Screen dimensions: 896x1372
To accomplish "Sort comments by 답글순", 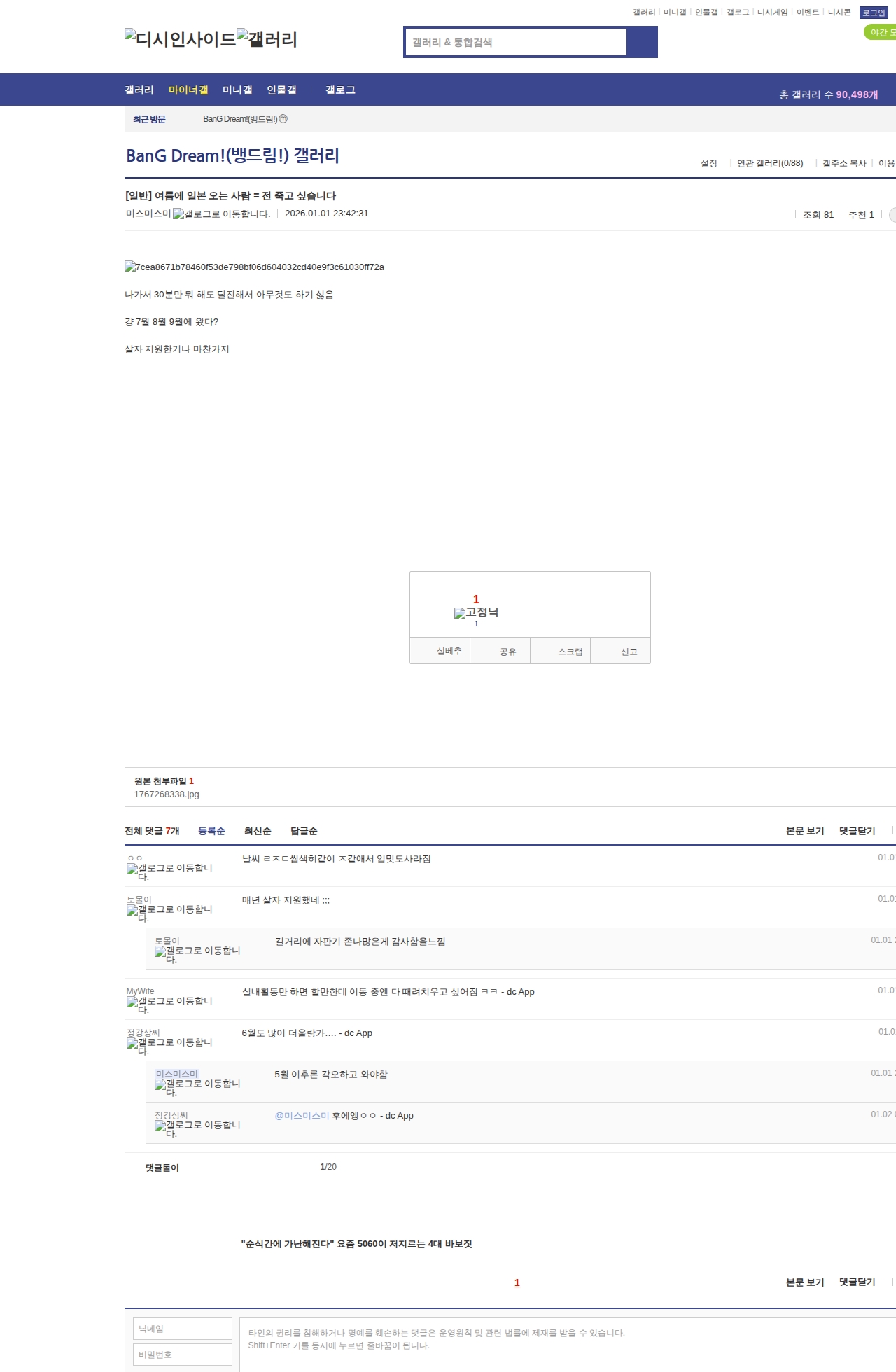I will (304, 831).
